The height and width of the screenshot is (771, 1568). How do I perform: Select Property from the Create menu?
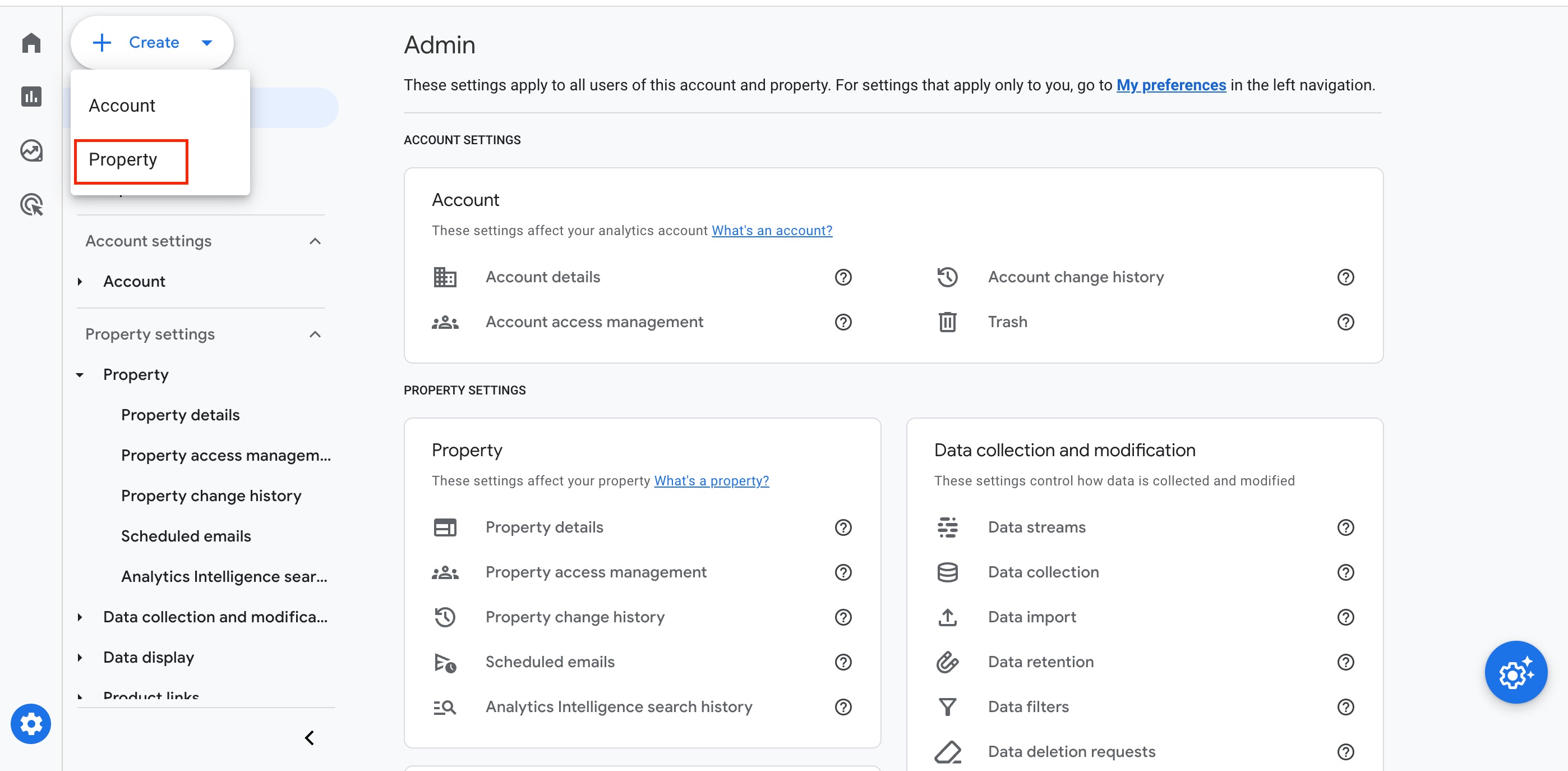coord(123,159)
